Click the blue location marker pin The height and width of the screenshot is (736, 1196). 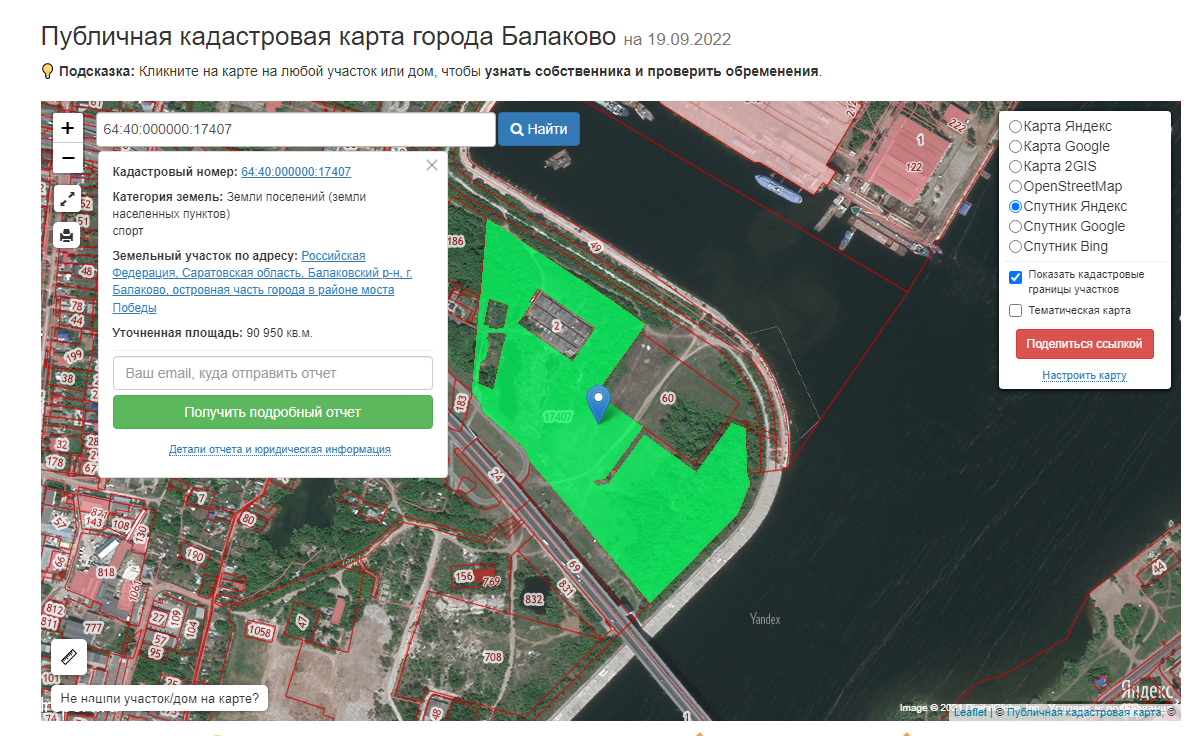(x=598, y=403)
